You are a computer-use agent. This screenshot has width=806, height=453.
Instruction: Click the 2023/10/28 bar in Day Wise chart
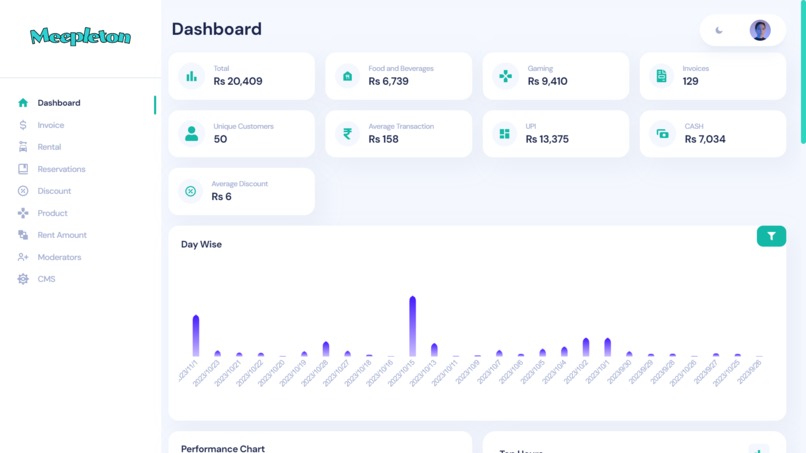click(x=325, y=349)
